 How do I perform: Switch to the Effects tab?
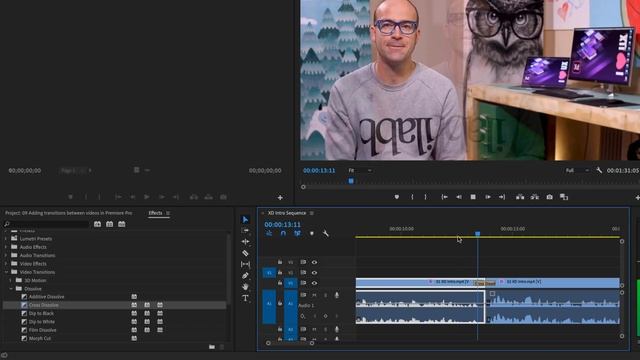pyautogui.click(x=156, y=213)
